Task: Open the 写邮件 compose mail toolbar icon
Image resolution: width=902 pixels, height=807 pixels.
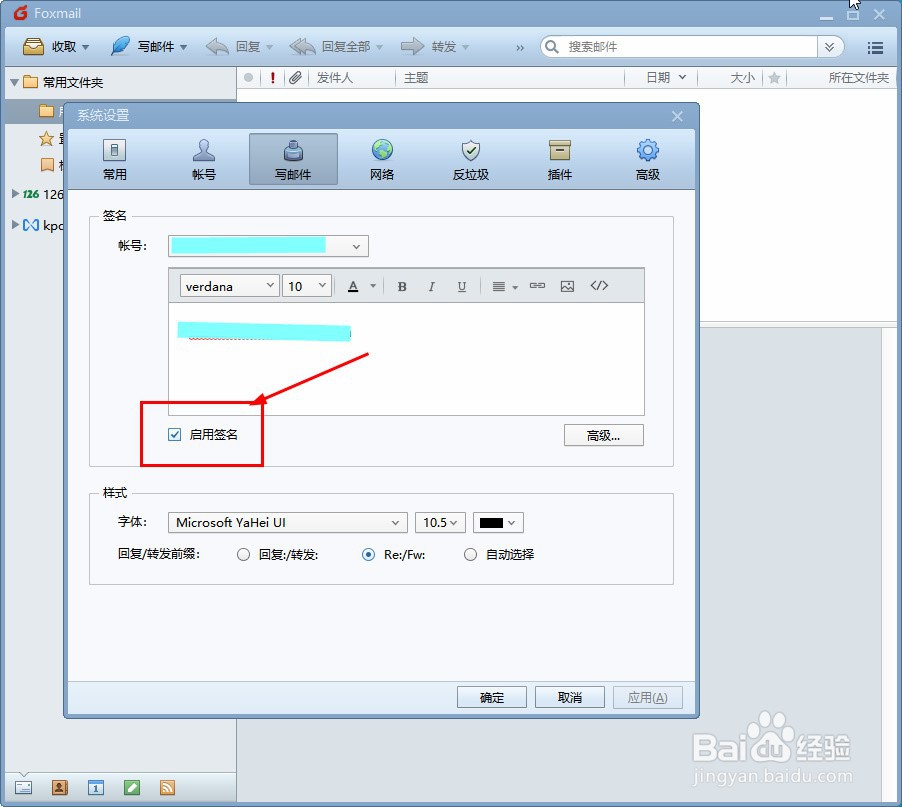Action: pos(148,46)
